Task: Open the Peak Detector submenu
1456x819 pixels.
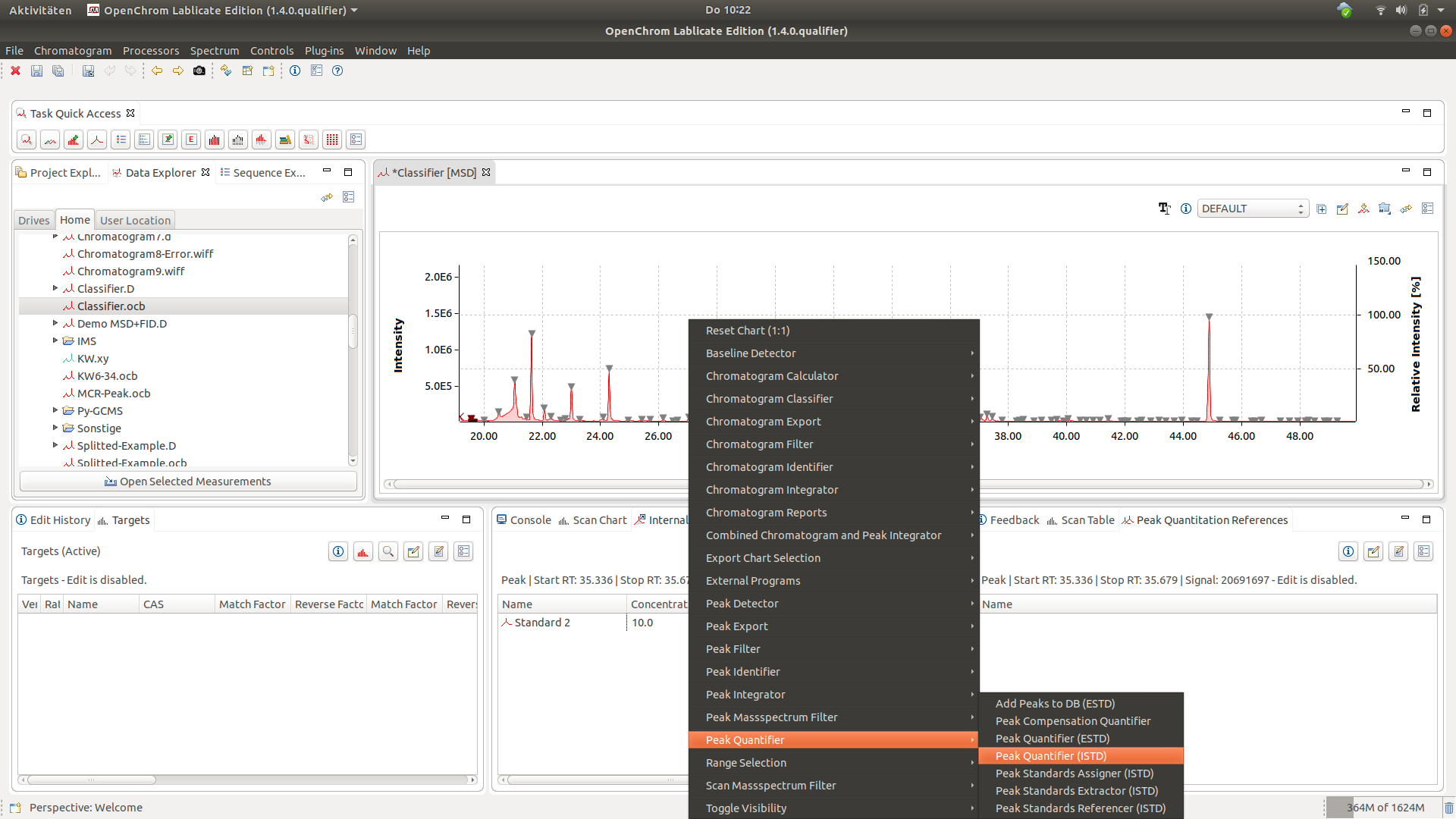Action: coord(833,604)
